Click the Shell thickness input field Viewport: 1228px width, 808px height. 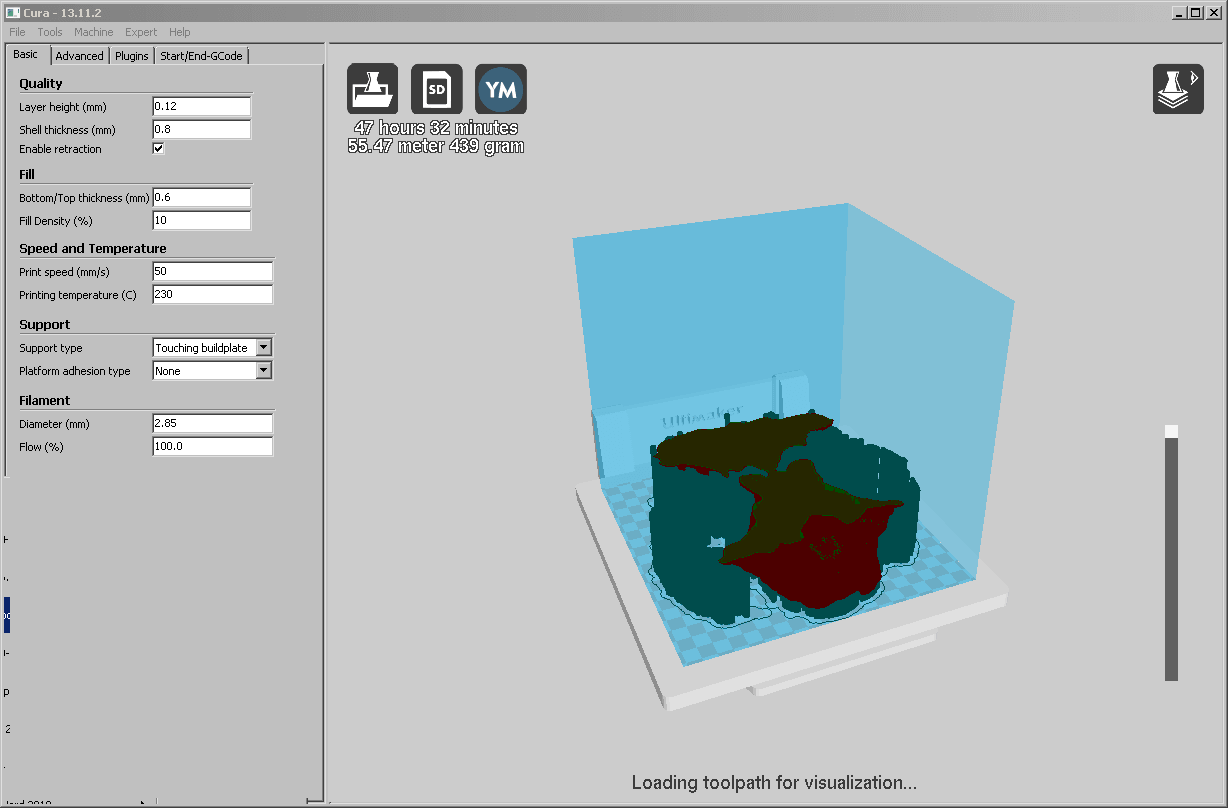pyautogui.click(x=201, y=129)
